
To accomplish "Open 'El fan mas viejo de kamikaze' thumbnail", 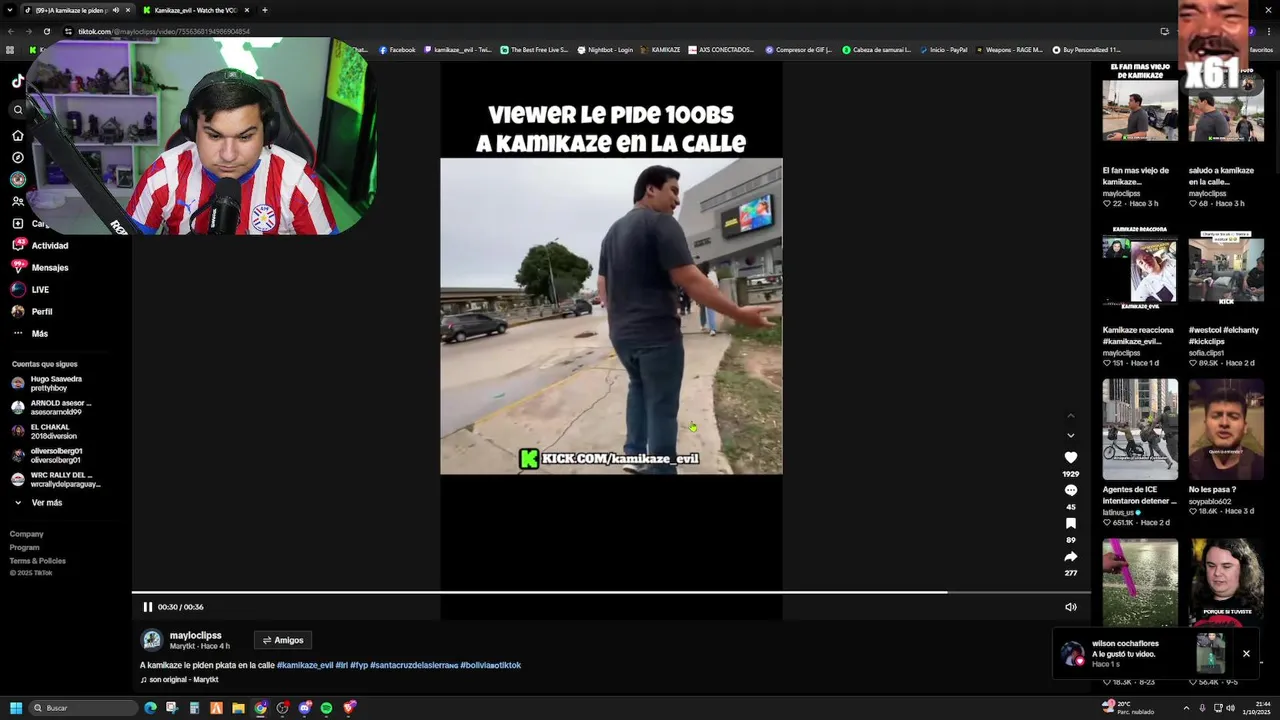I will tap(1140, 110).
